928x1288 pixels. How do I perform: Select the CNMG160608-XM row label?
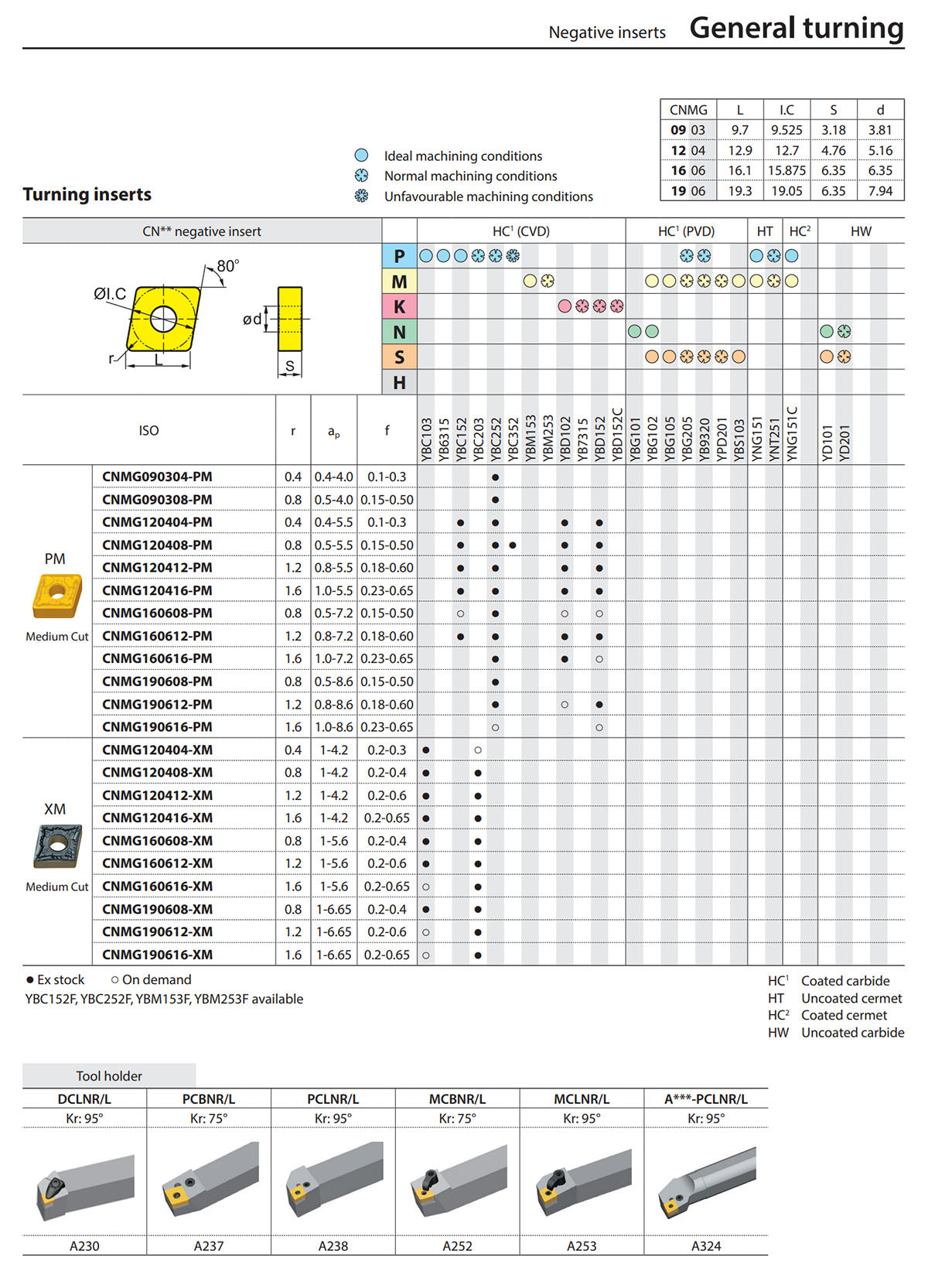tap(157, 841)
